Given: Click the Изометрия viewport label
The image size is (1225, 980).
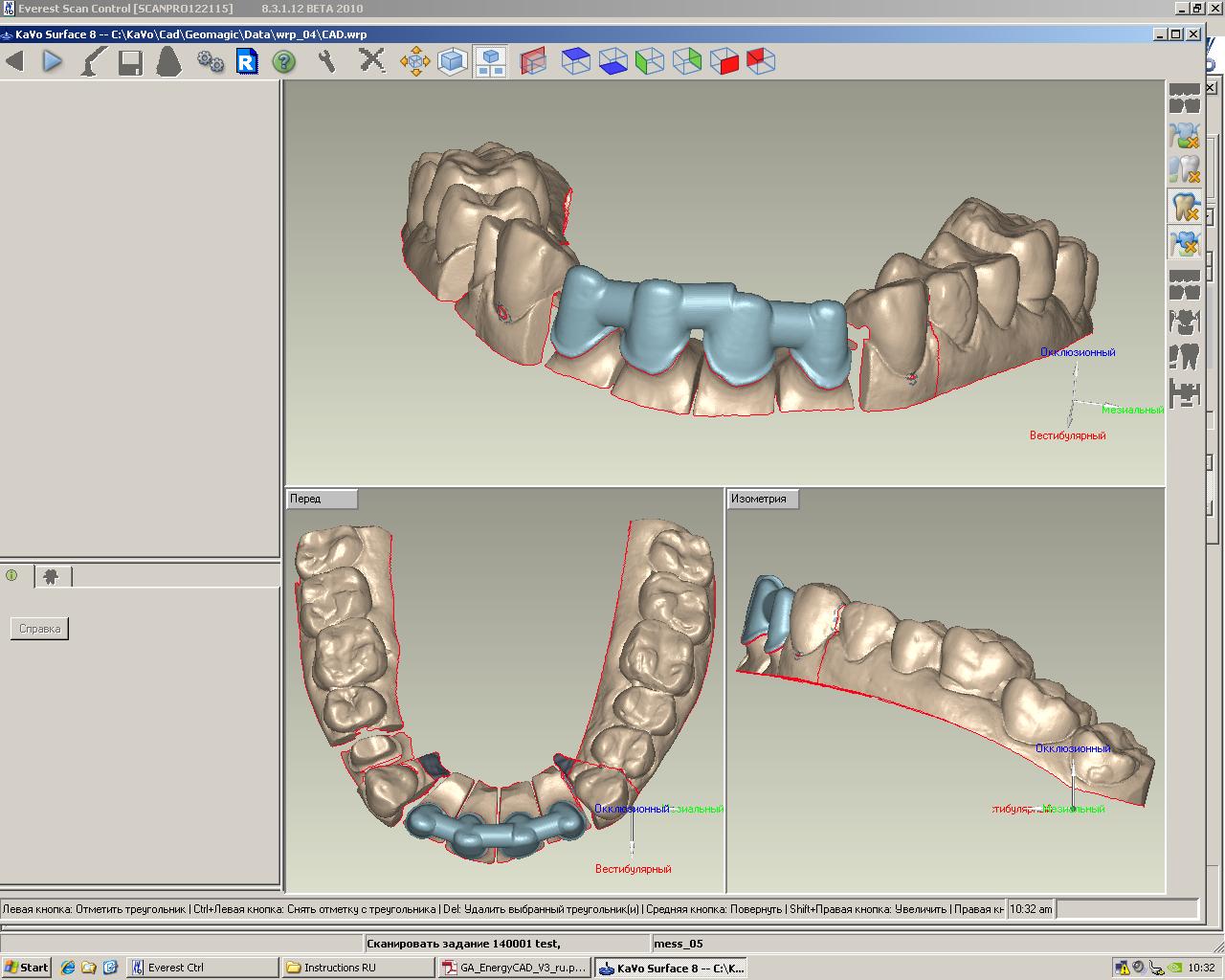Looking at the screenshot, I should coord(762,499).
